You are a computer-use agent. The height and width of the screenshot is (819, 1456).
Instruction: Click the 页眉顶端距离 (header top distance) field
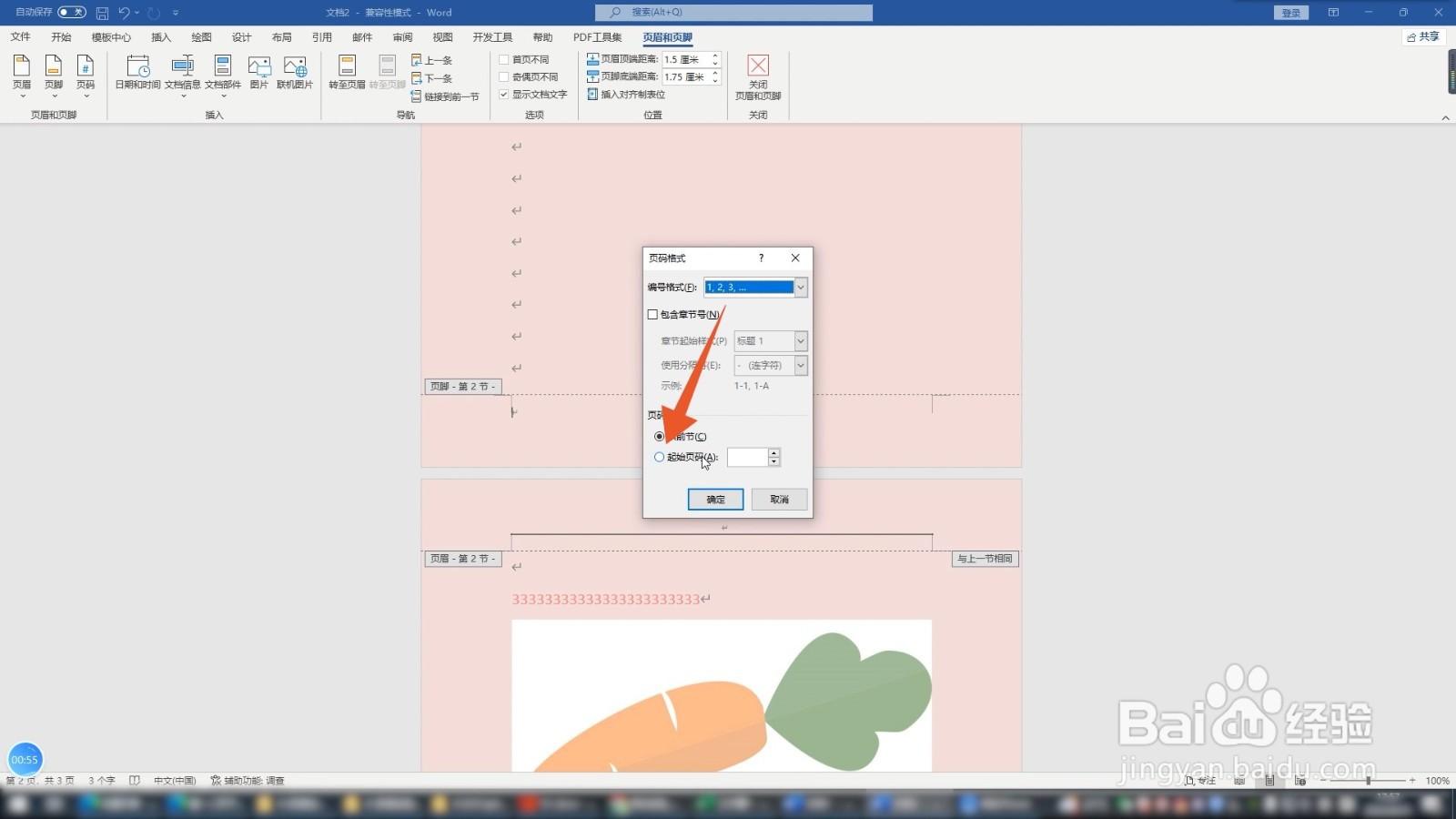(685, 59)
